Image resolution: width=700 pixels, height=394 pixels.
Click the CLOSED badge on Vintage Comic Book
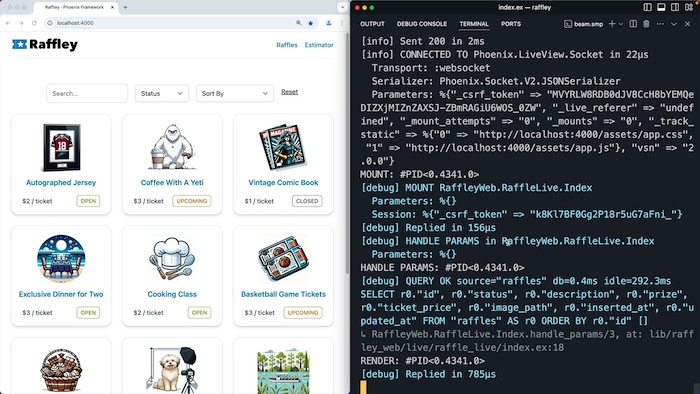(307, 201)
